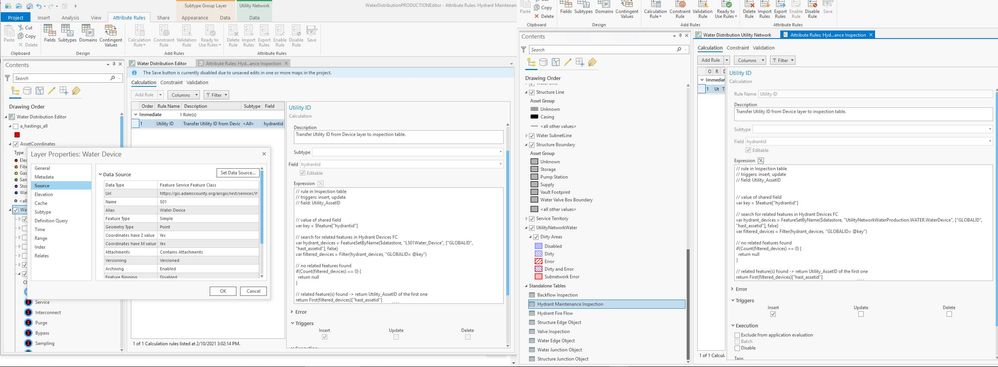Click the Undo icon in quick access toolbar
This screenshot has width=998, height=367.
39,6
